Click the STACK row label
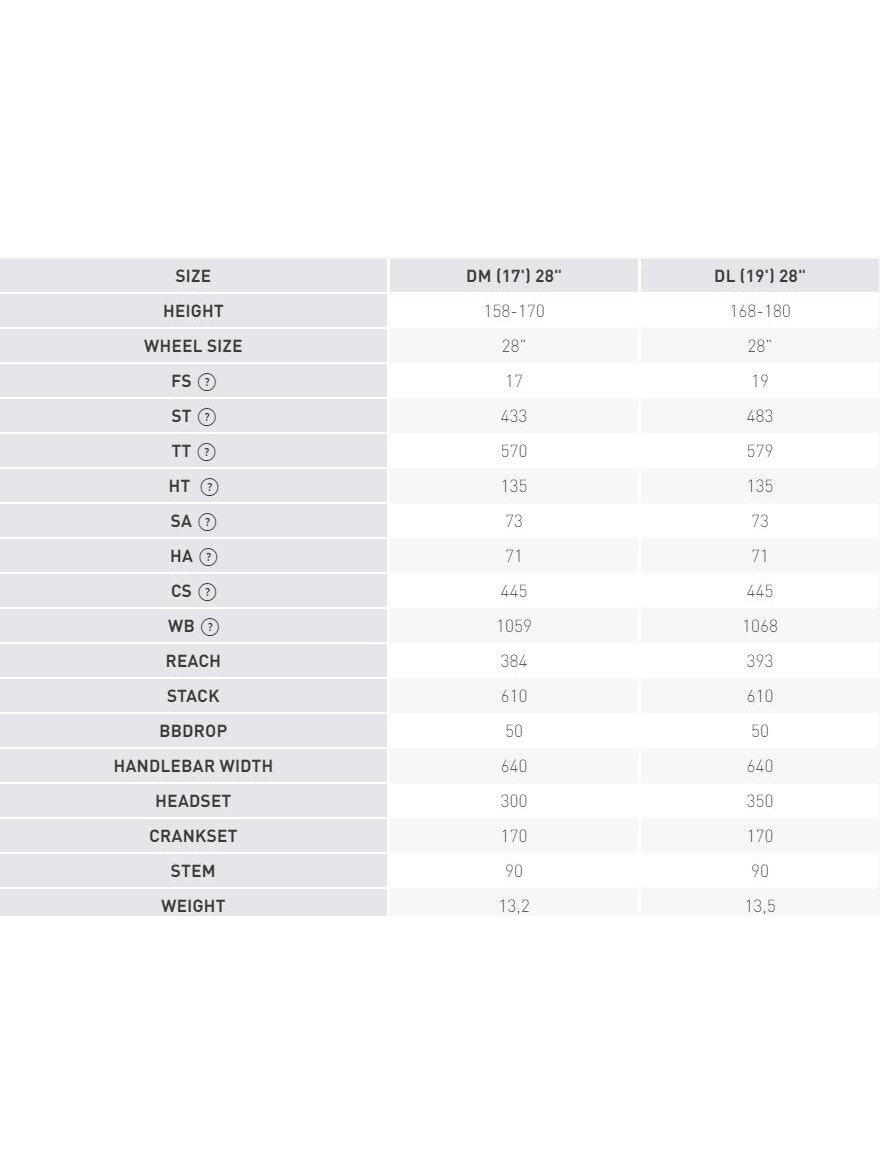 click(x=193, y=696)
